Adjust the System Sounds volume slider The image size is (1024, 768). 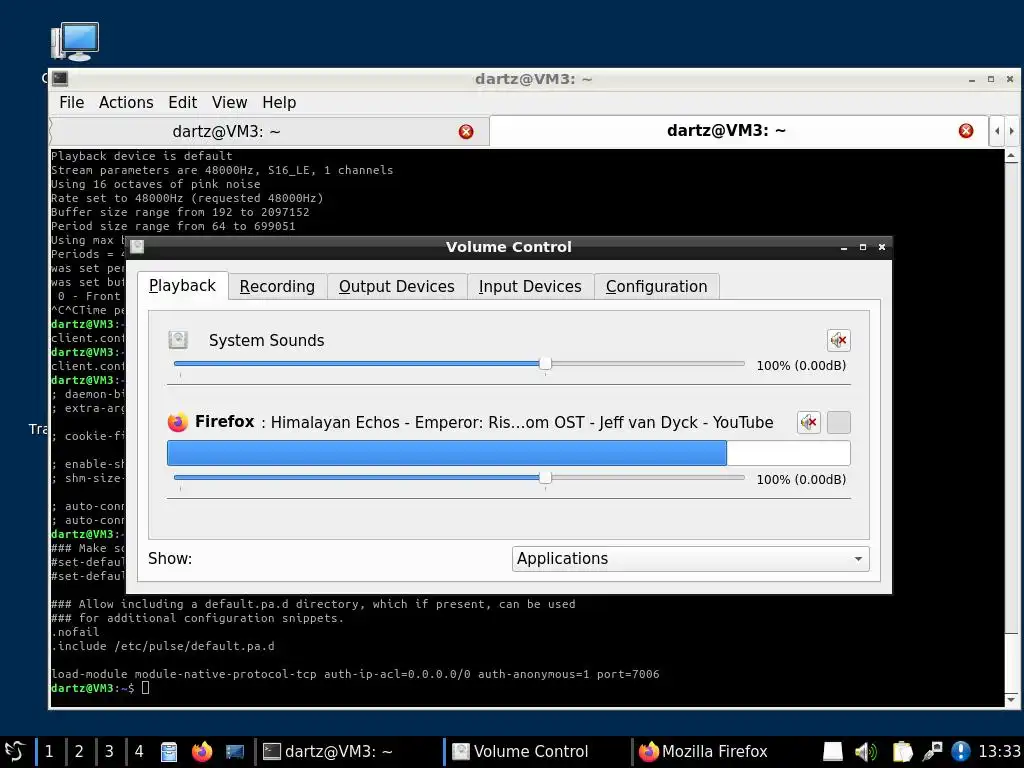[459, 364]
